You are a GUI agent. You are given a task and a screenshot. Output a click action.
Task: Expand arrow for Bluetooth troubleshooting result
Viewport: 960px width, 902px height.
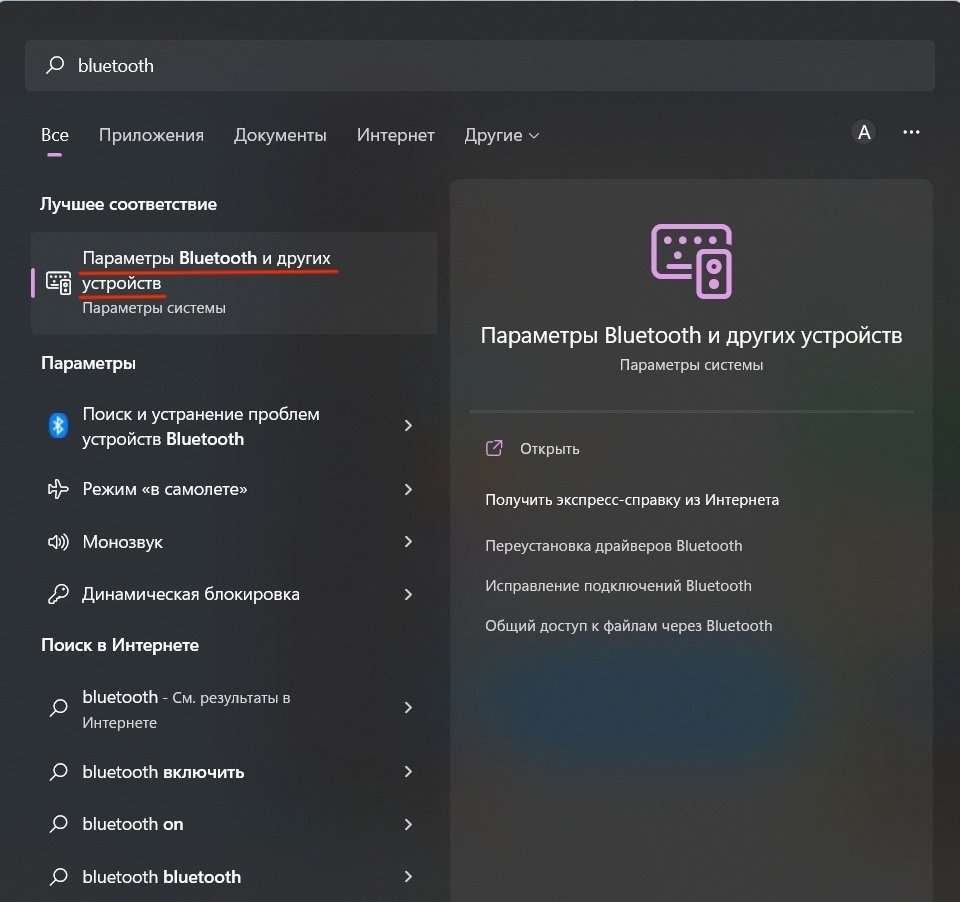click(408, 426)
